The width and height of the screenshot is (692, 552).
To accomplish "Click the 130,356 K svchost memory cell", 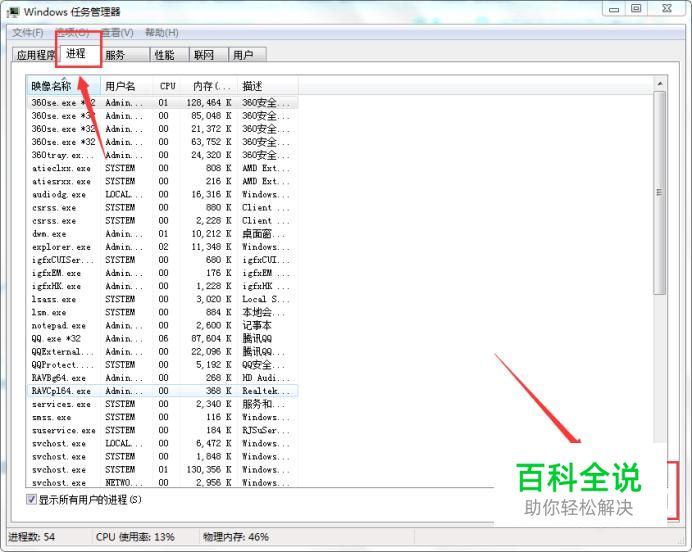I will point(209,469).
